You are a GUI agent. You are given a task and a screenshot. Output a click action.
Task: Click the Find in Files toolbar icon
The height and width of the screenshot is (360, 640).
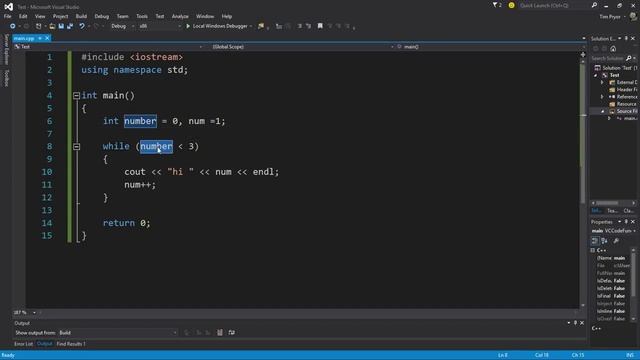coord(261,26)
